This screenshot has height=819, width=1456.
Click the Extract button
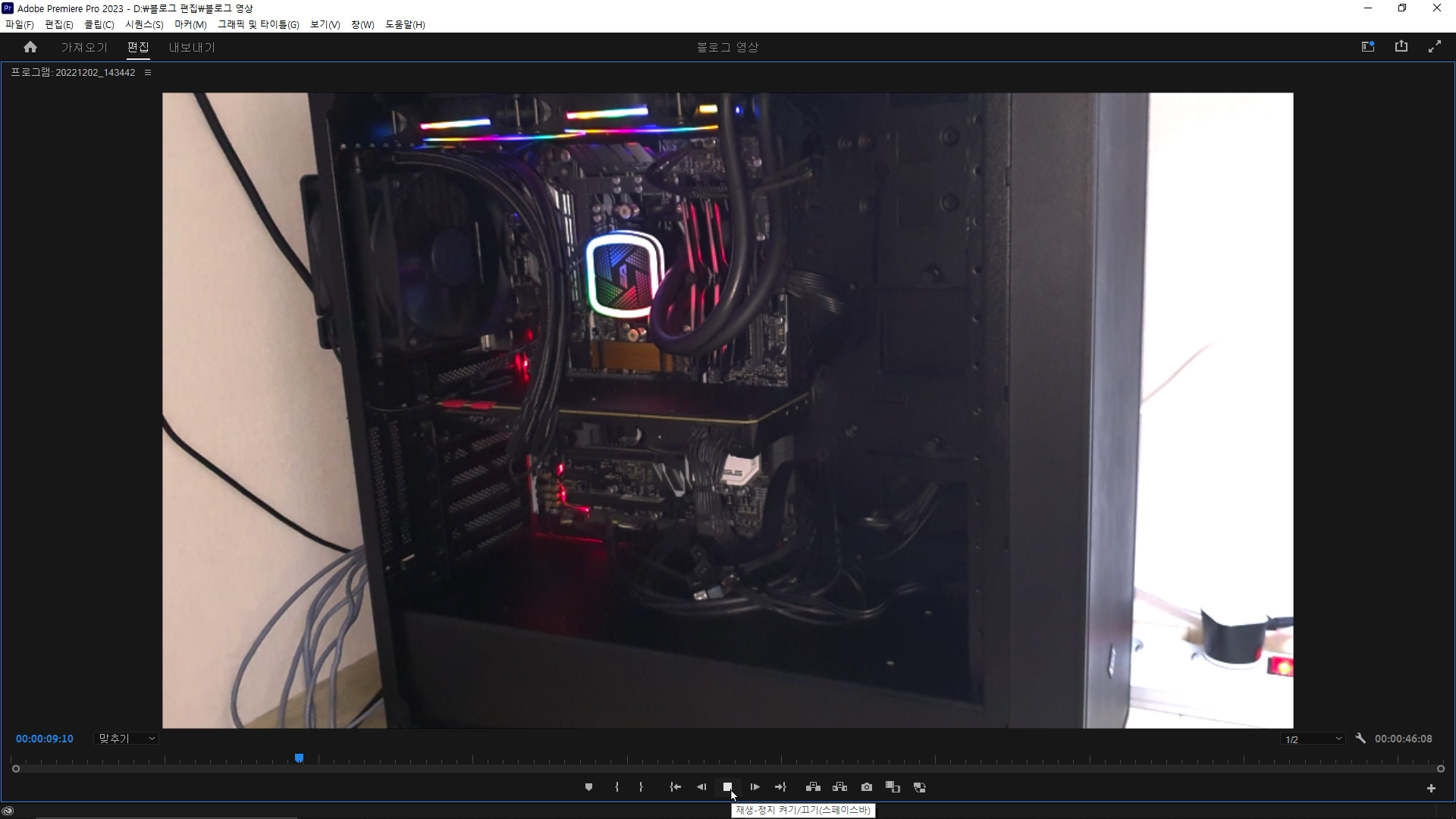coord(839,787)
